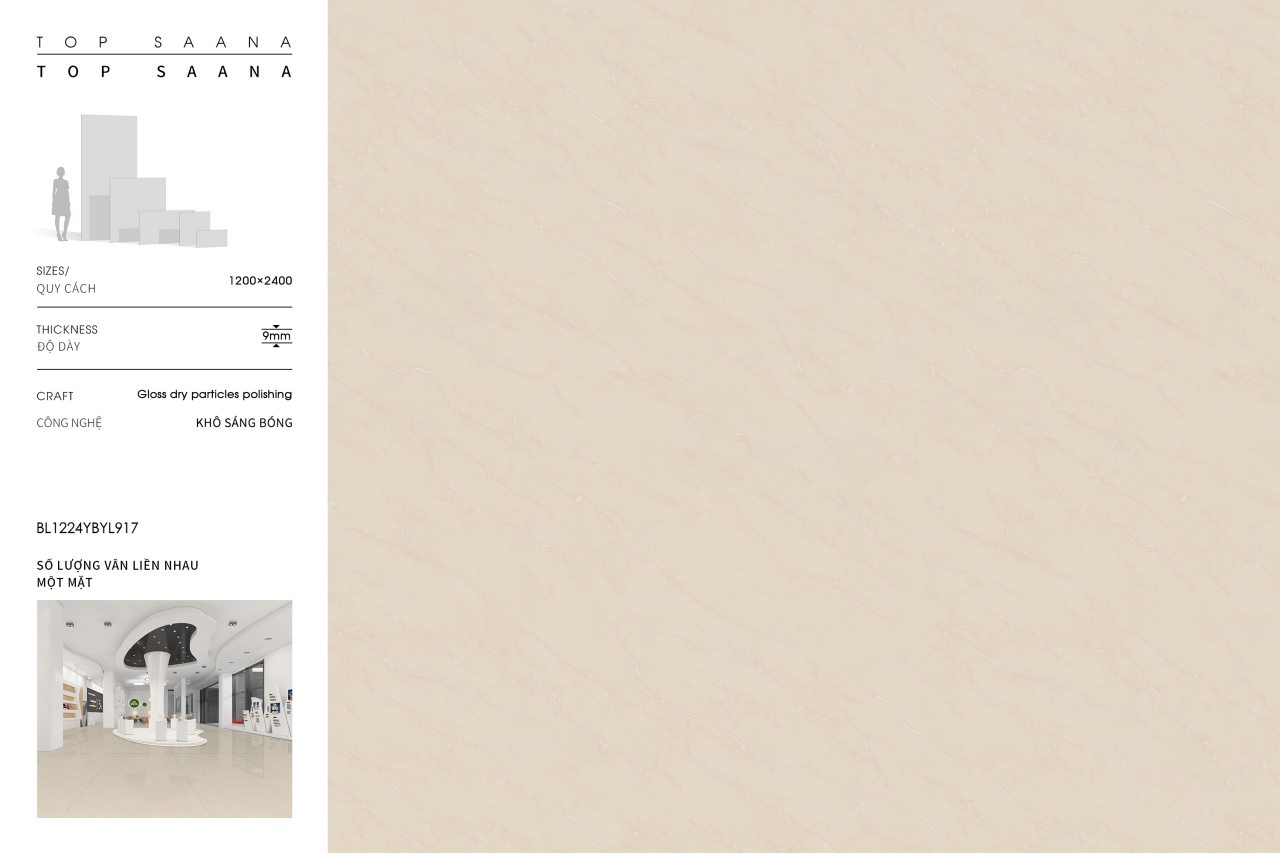
Task: Click the KHÔ SÁNG BÓNG text
Action: coord(244,423)
